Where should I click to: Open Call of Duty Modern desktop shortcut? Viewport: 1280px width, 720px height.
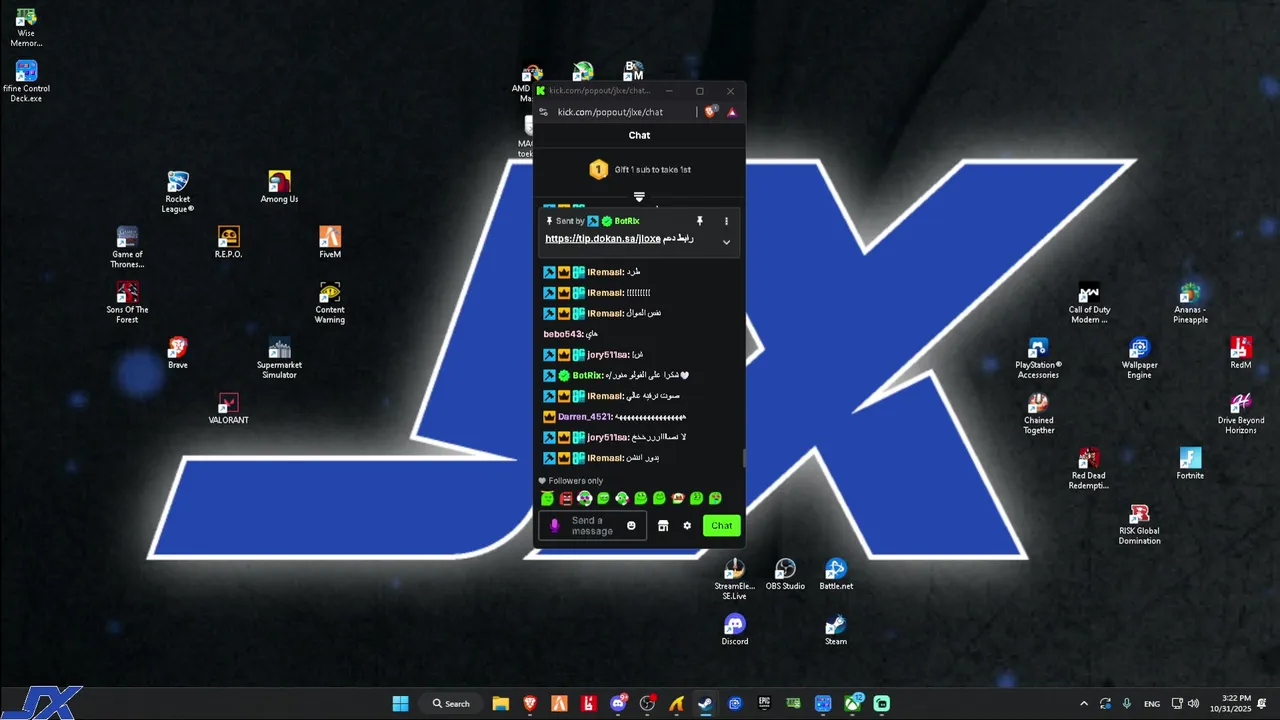[x=1089, y=302]
